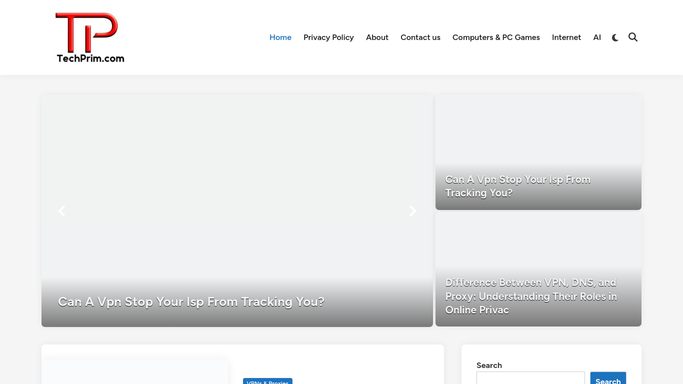Toggle dark mode with the moon icon
The image size is (683, 384).
615,37
